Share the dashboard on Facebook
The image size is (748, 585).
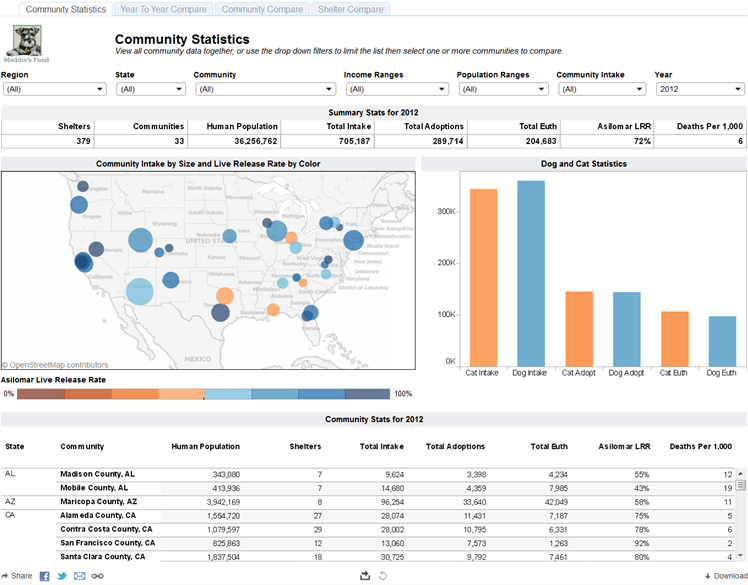point(44,576)
